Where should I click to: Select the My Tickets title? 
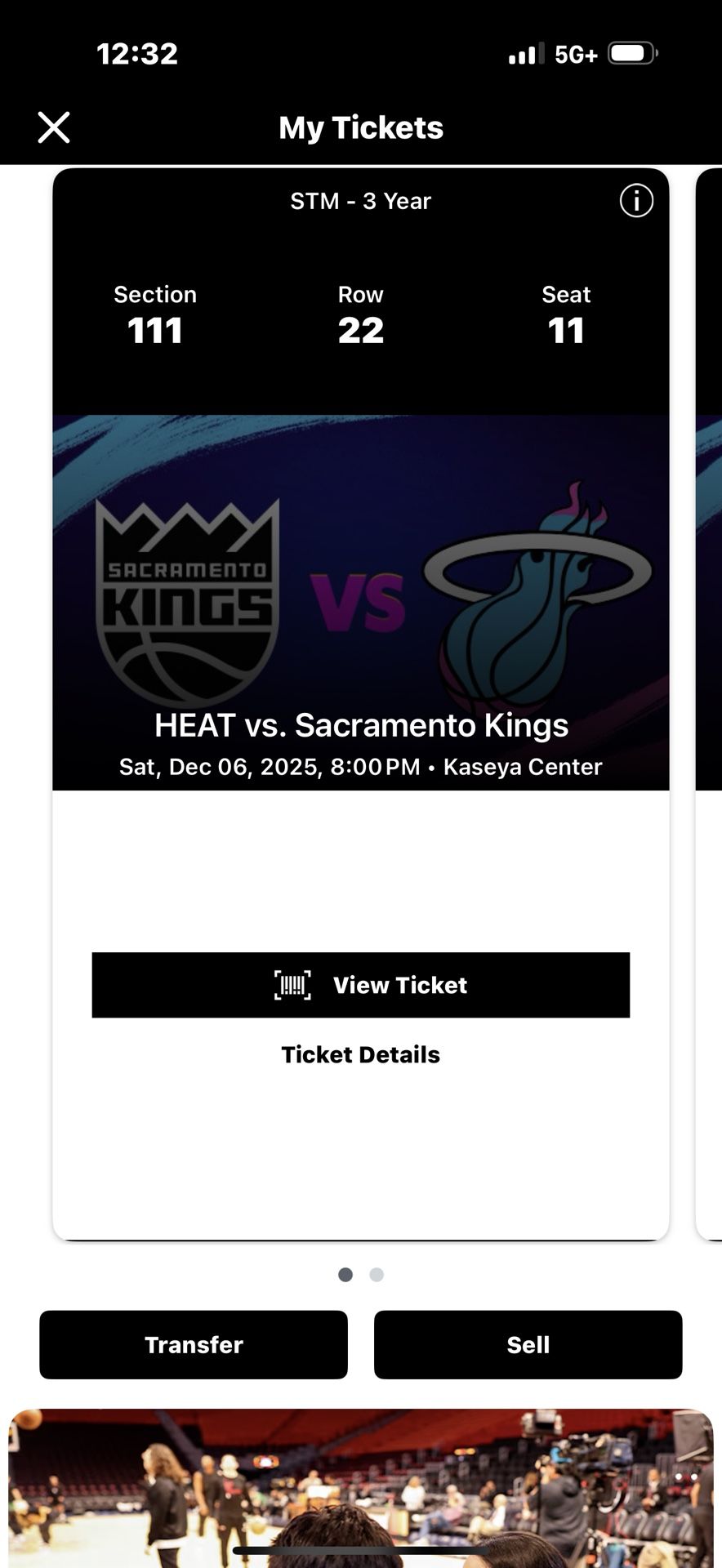tap(361, 127)
